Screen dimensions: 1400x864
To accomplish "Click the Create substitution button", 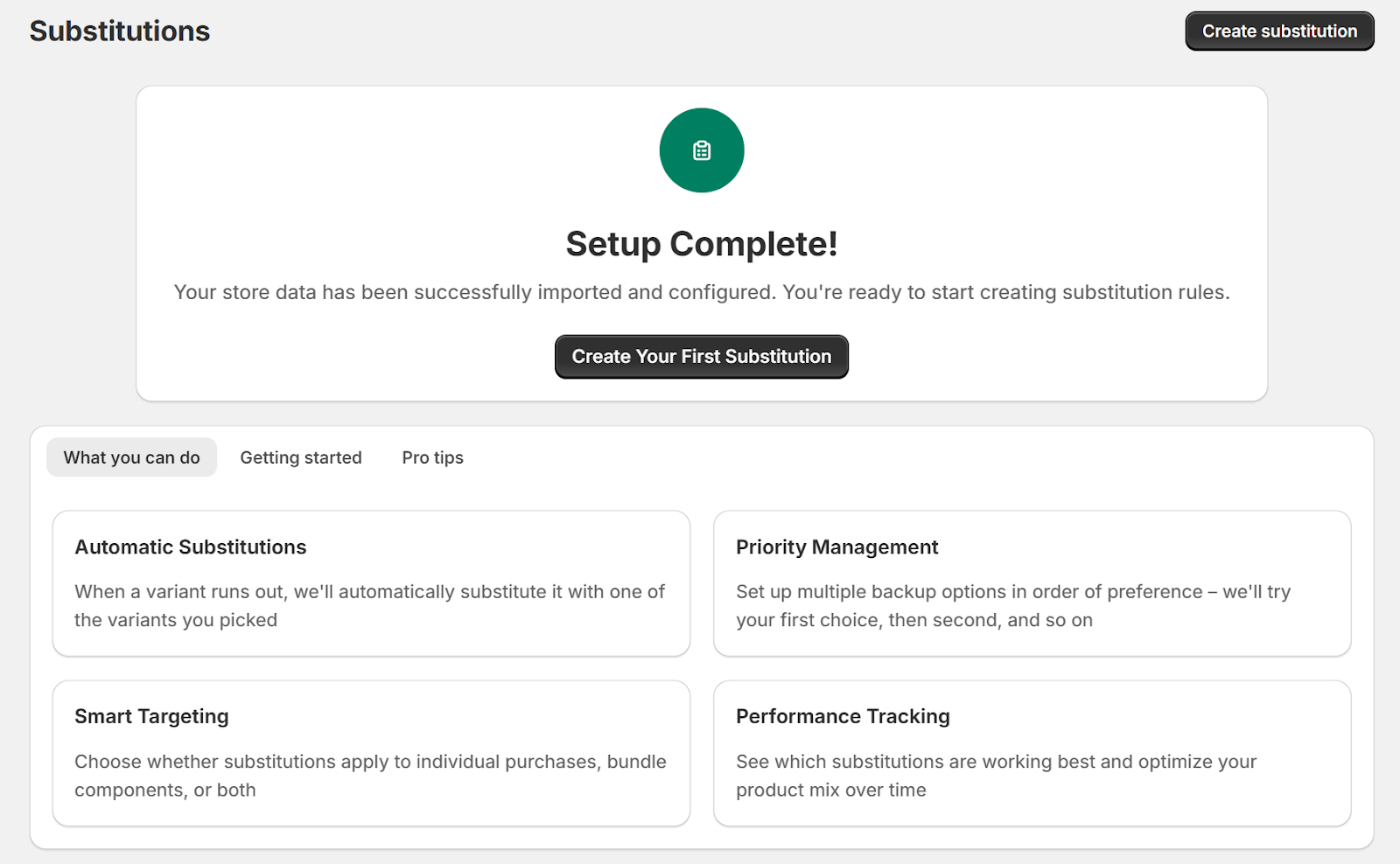I will [x=1279, y=31].
